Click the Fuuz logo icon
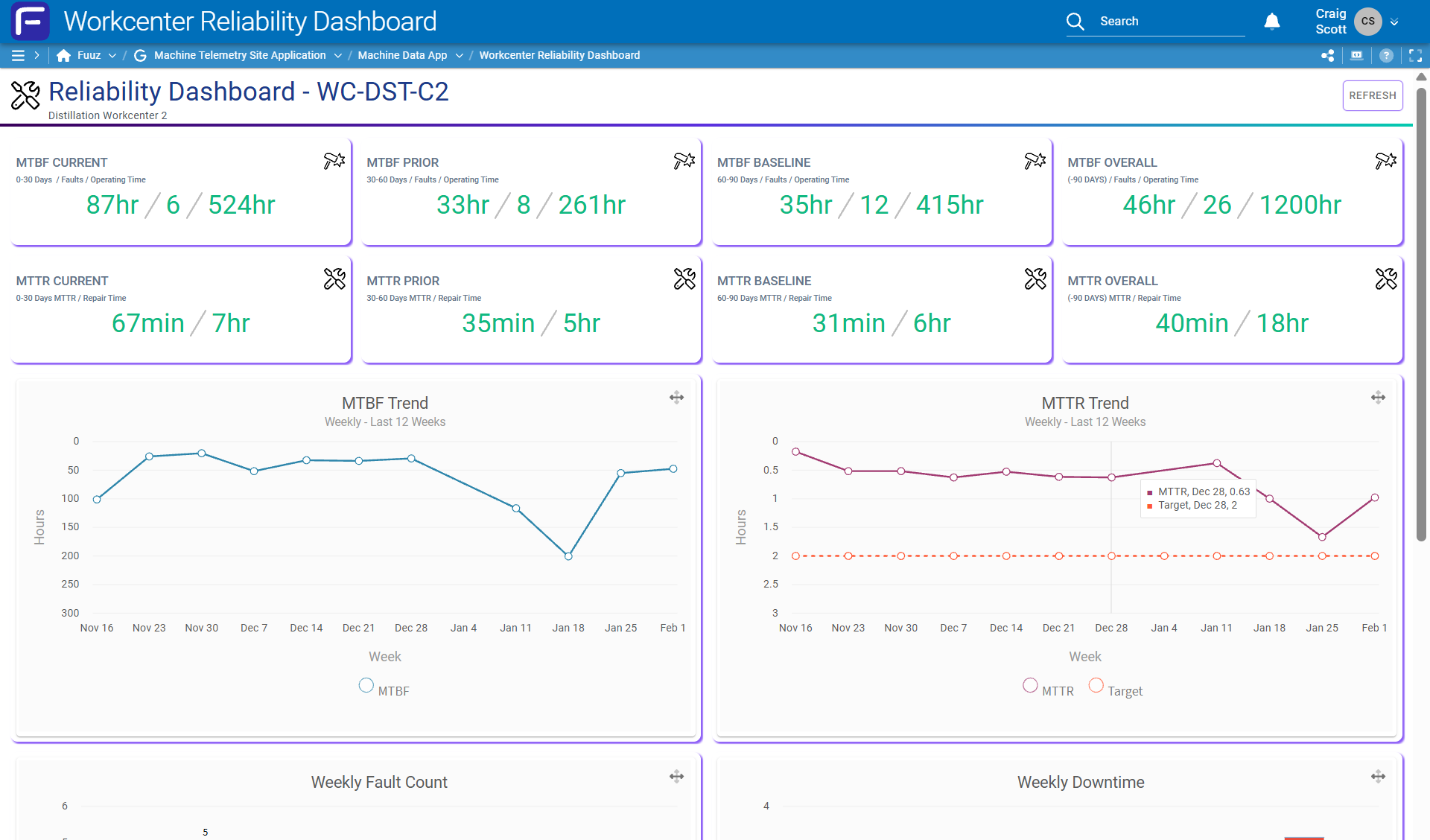The width and height of the screenshot is (1430, 840). click(31, 21)
